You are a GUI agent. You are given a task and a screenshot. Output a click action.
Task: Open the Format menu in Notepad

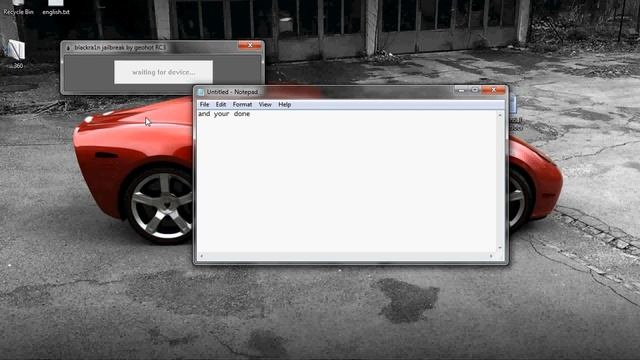[x=242, y=104]
